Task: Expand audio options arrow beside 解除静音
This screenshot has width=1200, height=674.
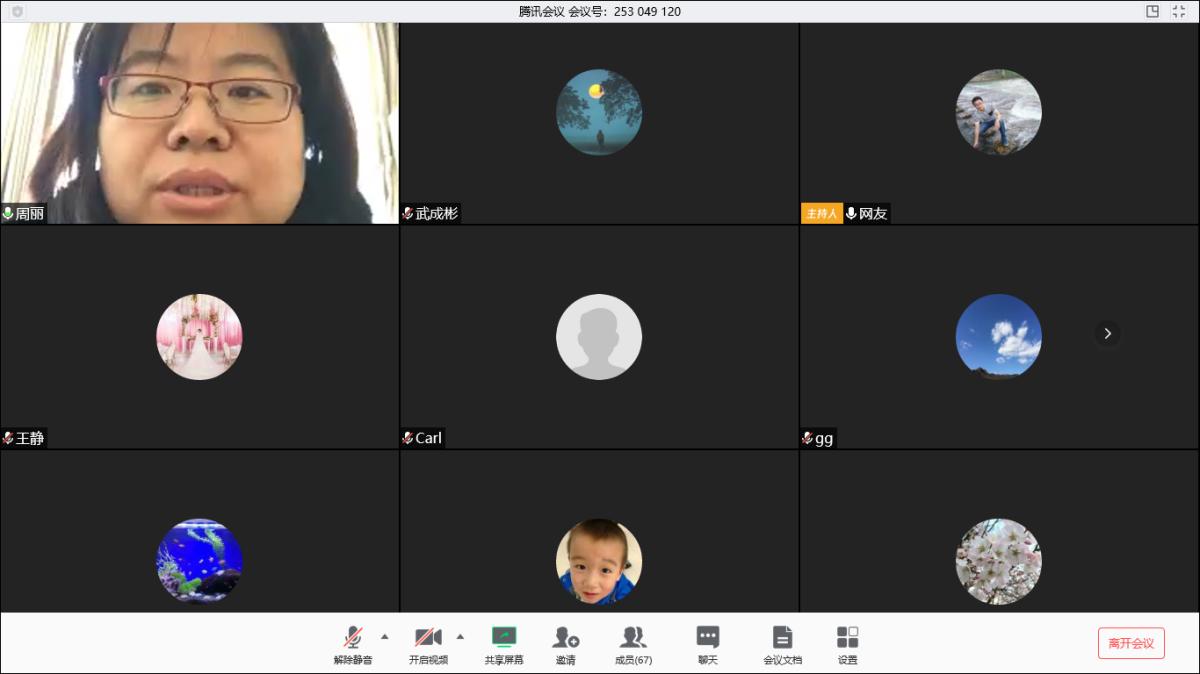Action: click(x=385, y=636)
